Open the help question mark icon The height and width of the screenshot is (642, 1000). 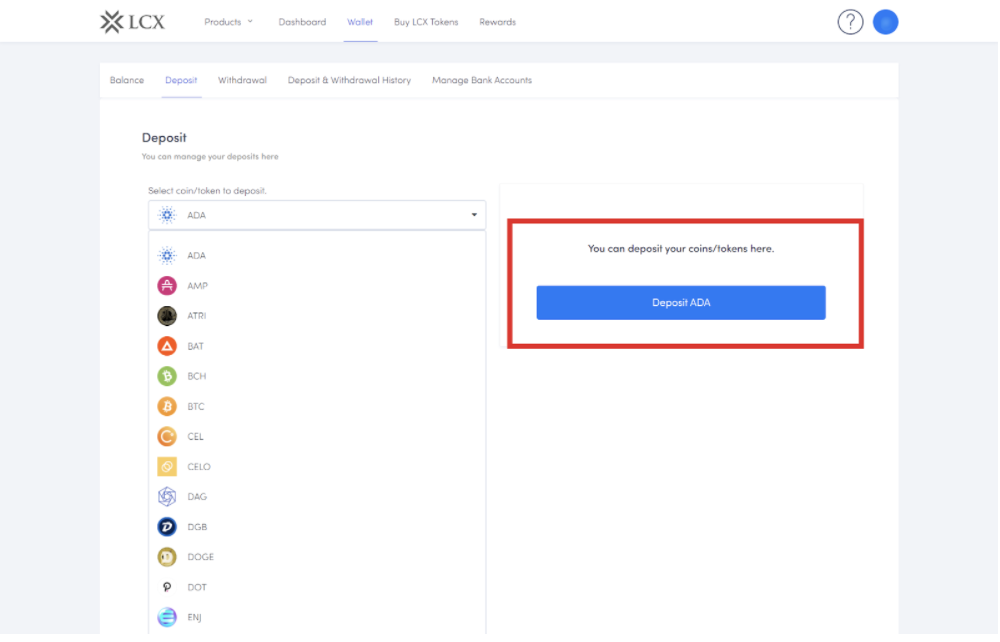[x=850, y=22]
